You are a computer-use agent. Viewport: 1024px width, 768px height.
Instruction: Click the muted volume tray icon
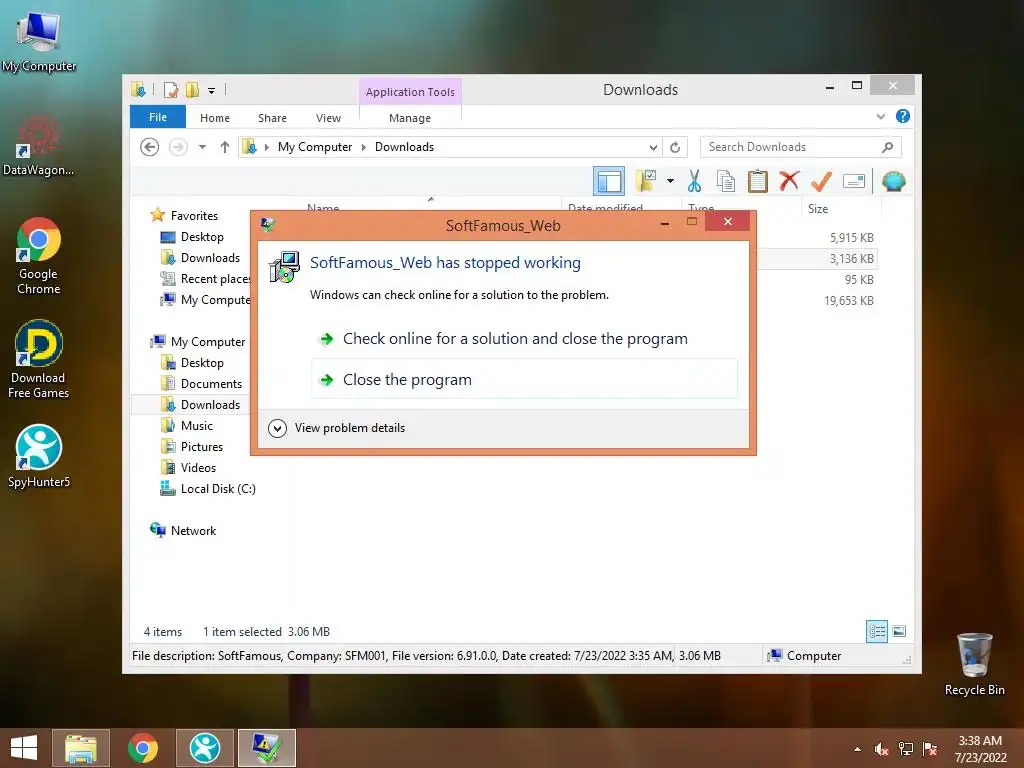882,749
